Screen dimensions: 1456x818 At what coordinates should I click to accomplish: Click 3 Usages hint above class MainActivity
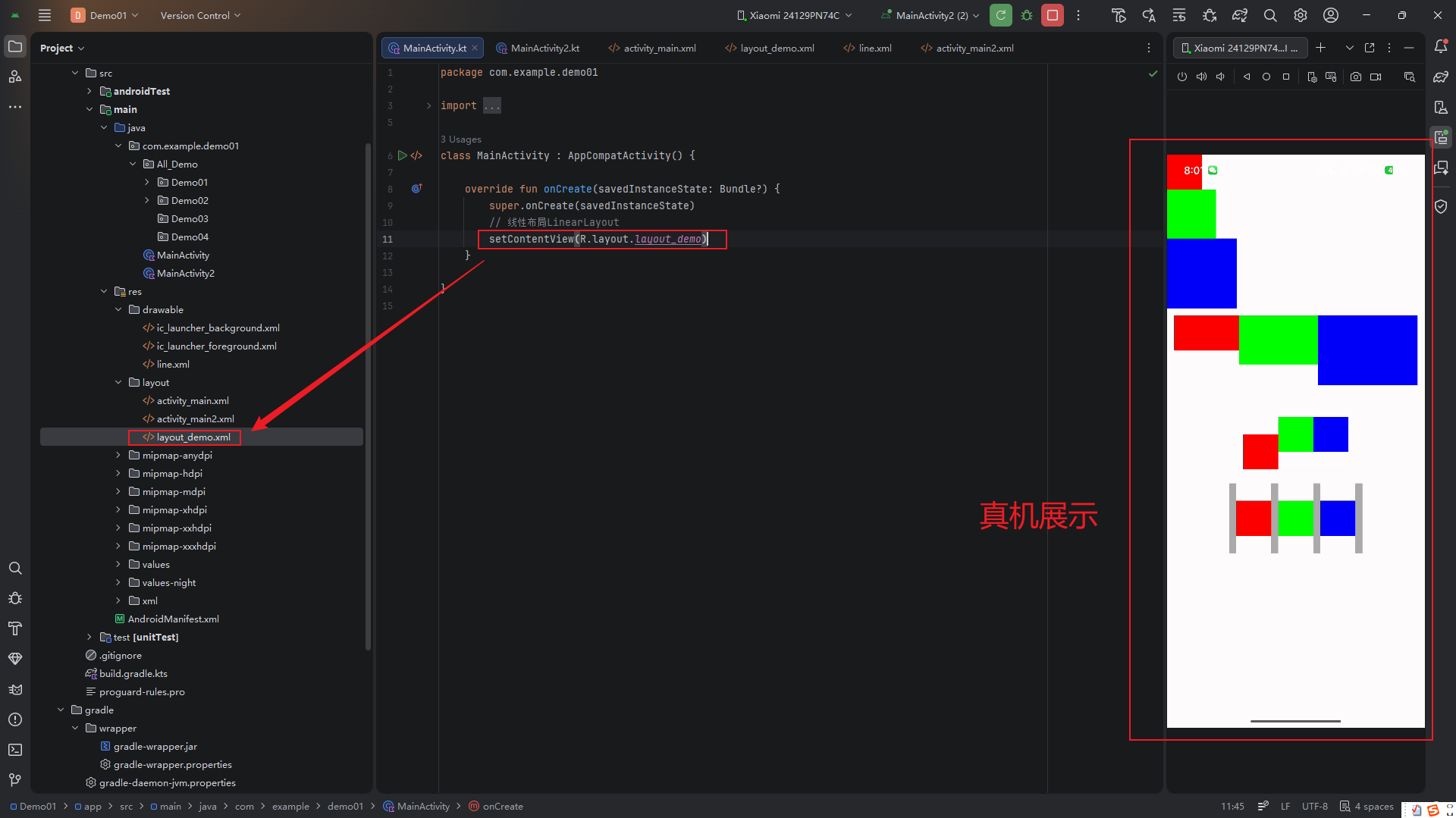(x=460, y=139)
